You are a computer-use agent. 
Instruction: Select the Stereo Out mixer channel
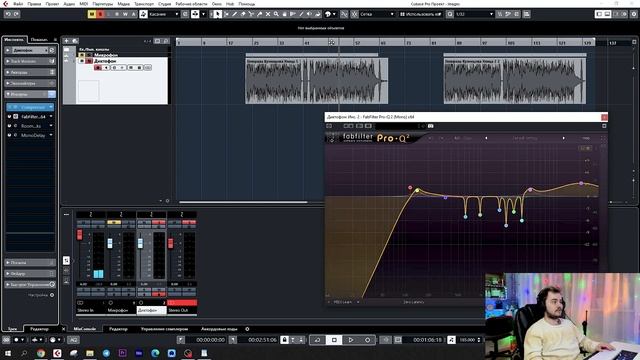182,310
